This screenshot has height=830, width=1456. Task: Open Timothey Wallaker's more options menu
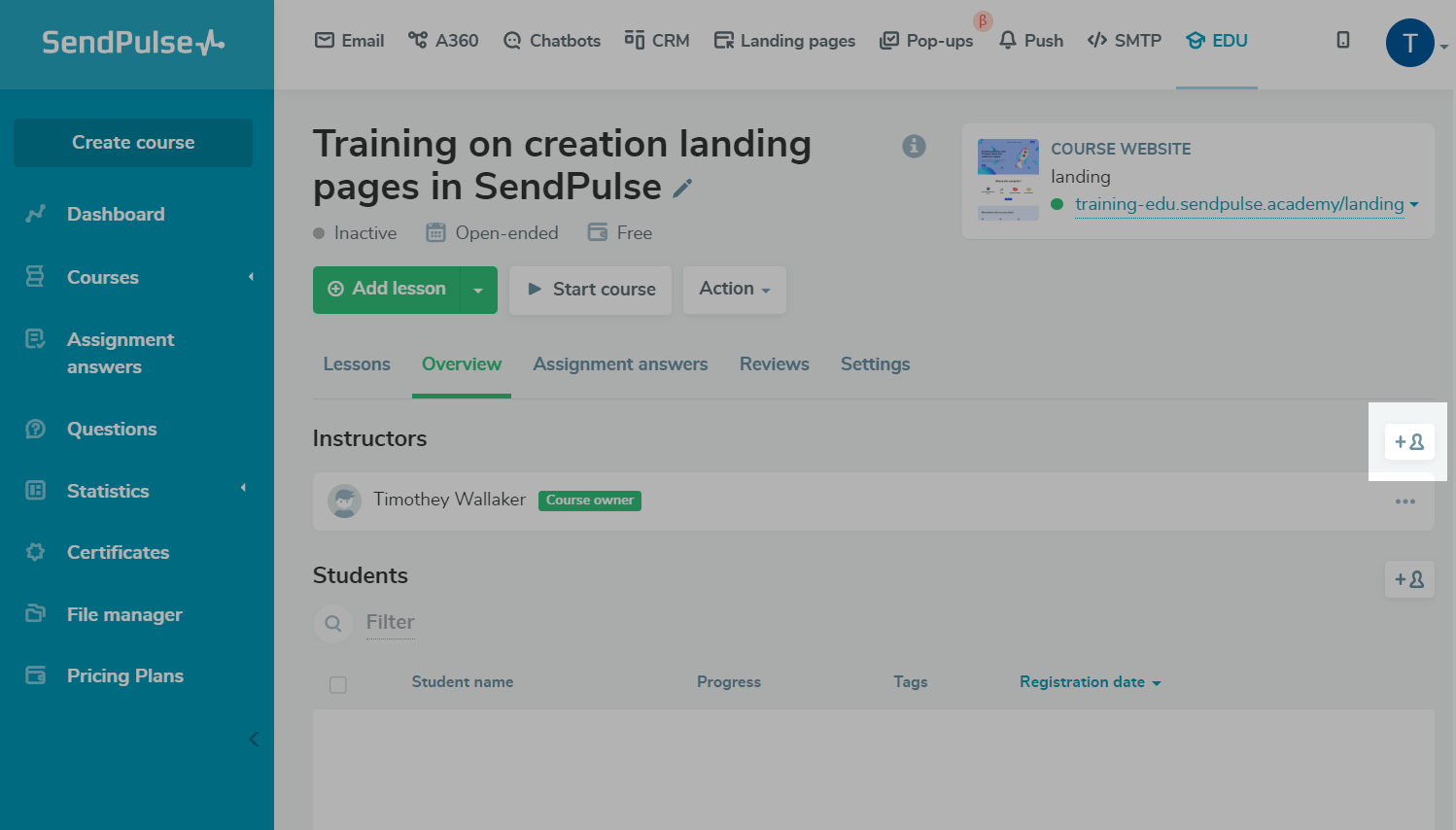point(1405,501)
